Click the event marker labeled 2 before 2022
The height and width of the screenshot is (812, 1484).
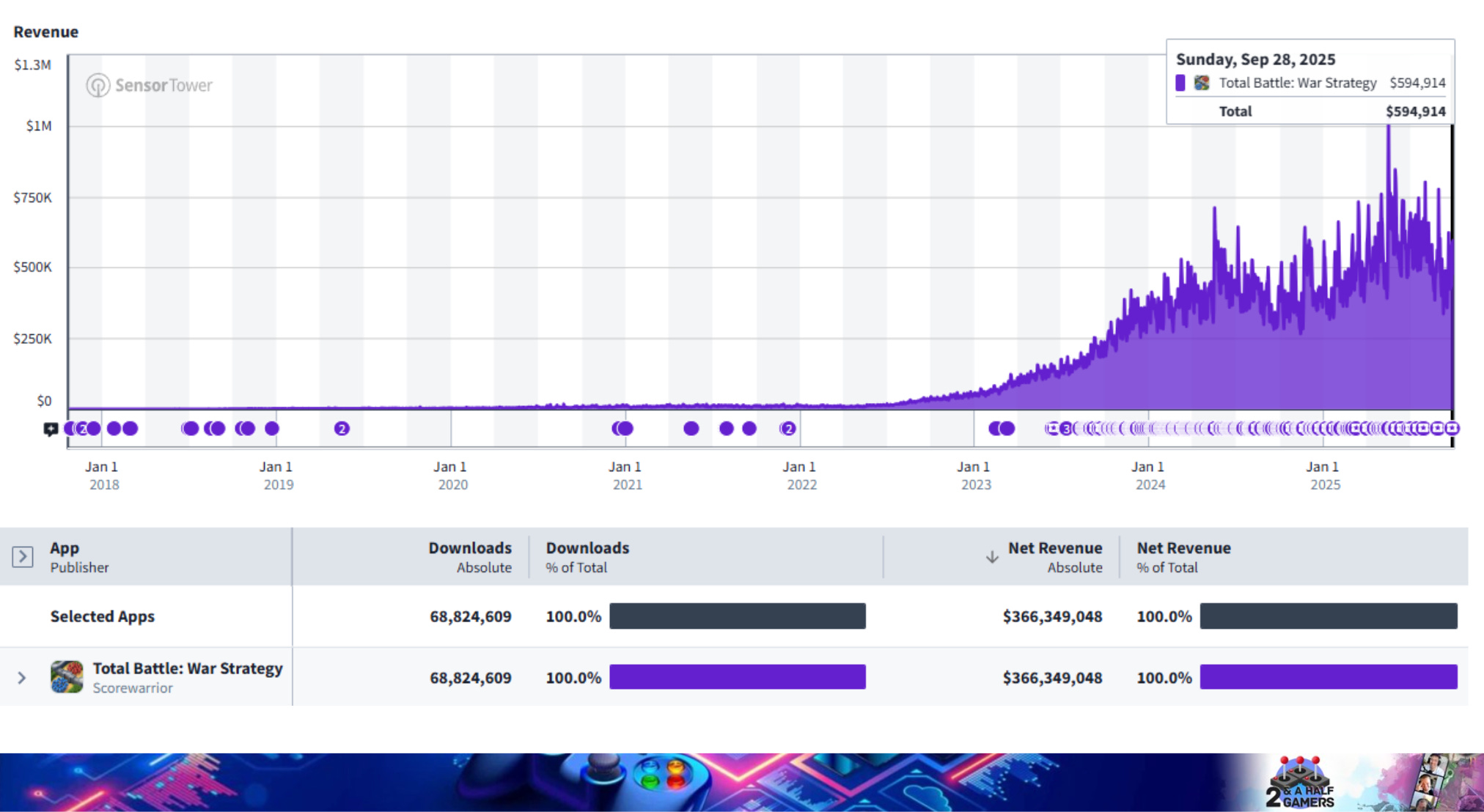[788, 429]
